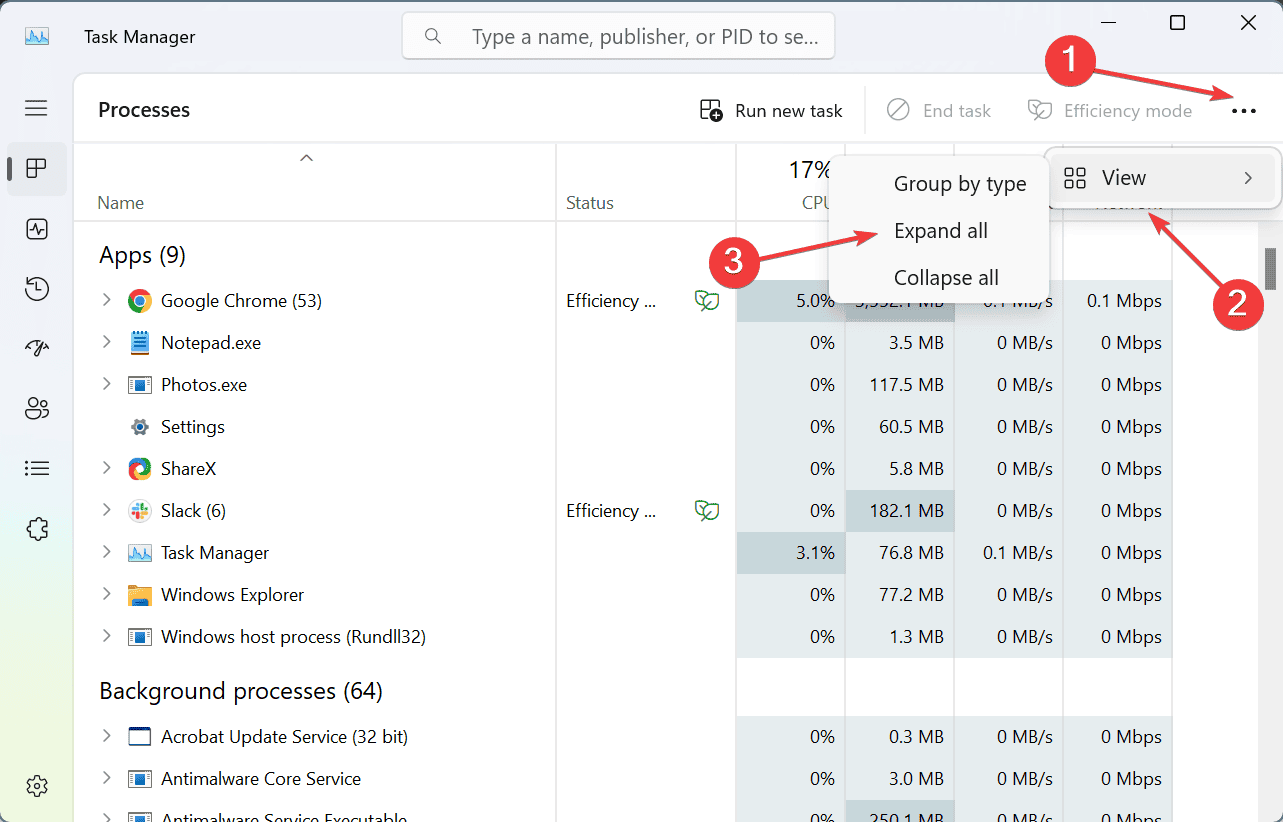Open App history from sidebar
The height and width of the screenshot is (822, 1283).
(x=37, y=289)
